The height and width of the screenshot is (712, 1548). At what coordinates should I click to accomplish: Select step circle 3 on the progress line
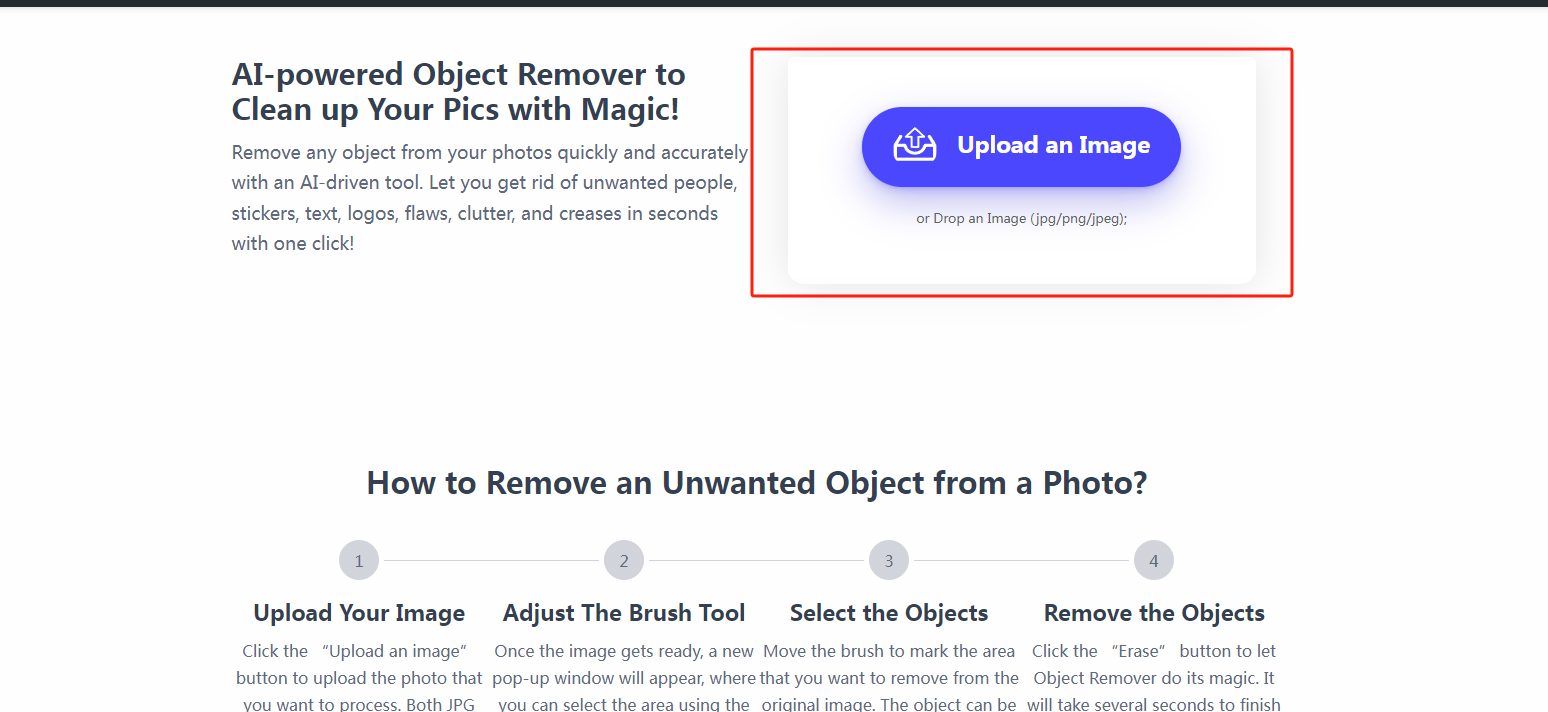(889, 560)
